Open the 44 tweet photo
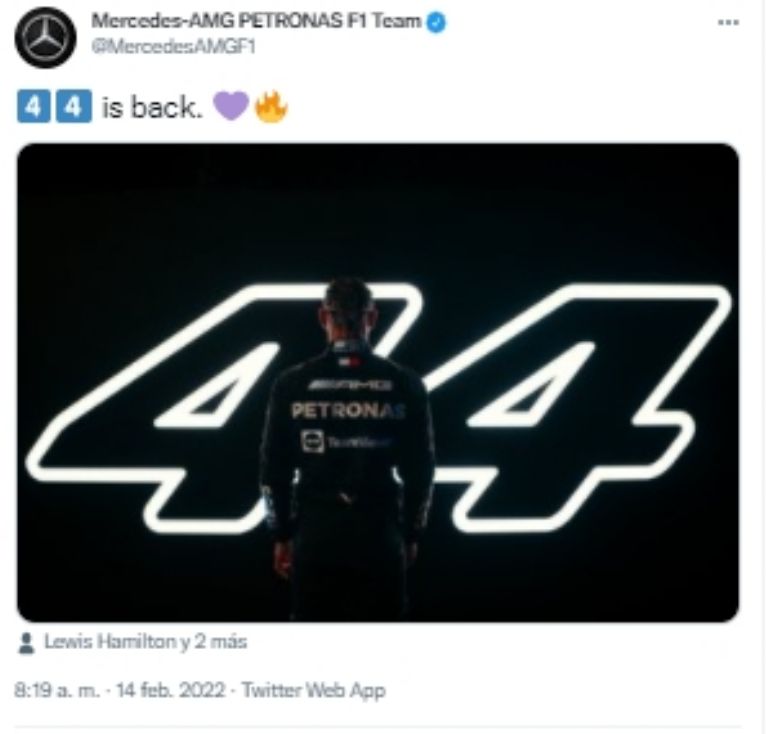Screen dimensions: 768x734 pos(378,382)
